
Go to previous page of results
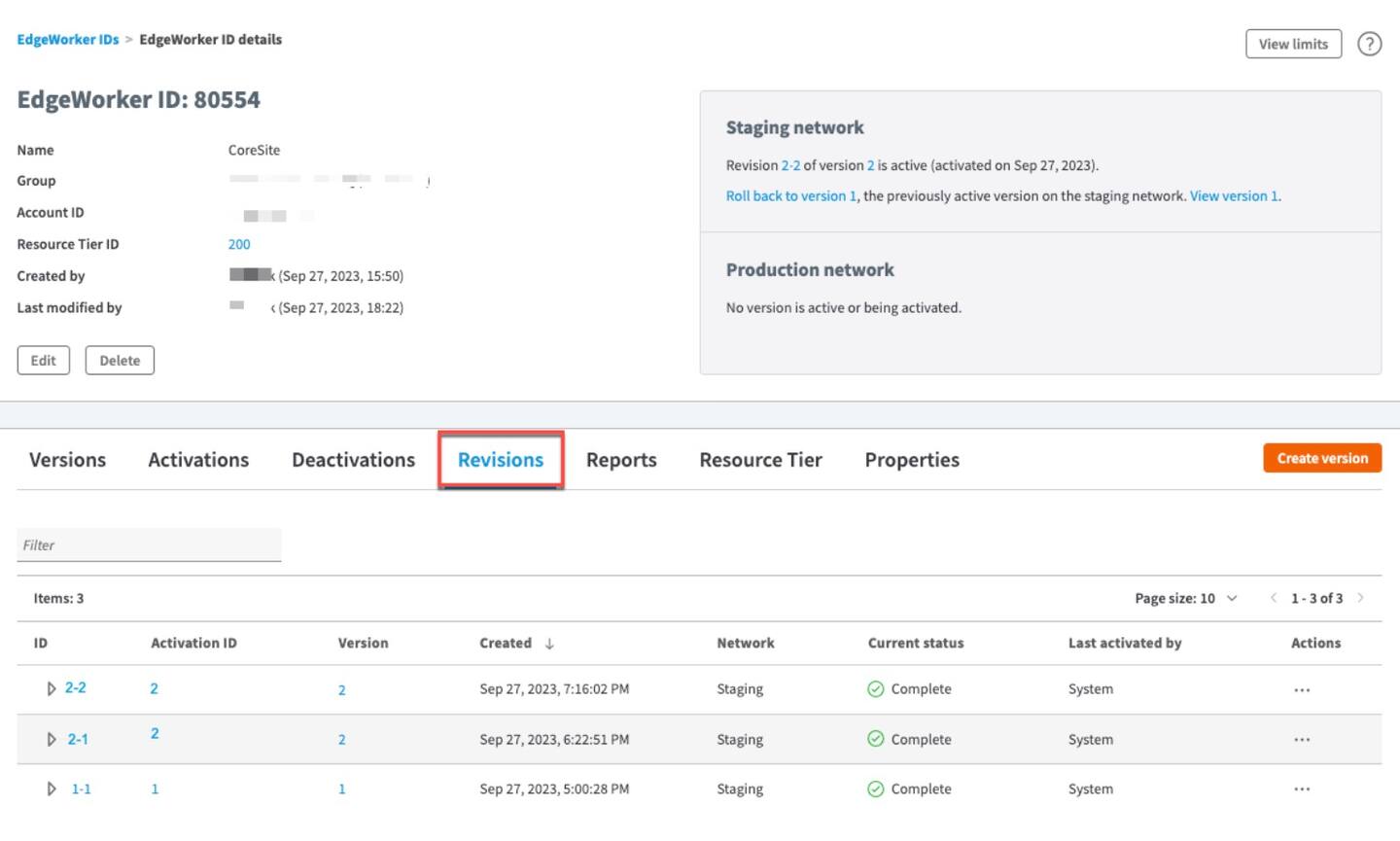pyautogui.click(x=1273, y=598)
